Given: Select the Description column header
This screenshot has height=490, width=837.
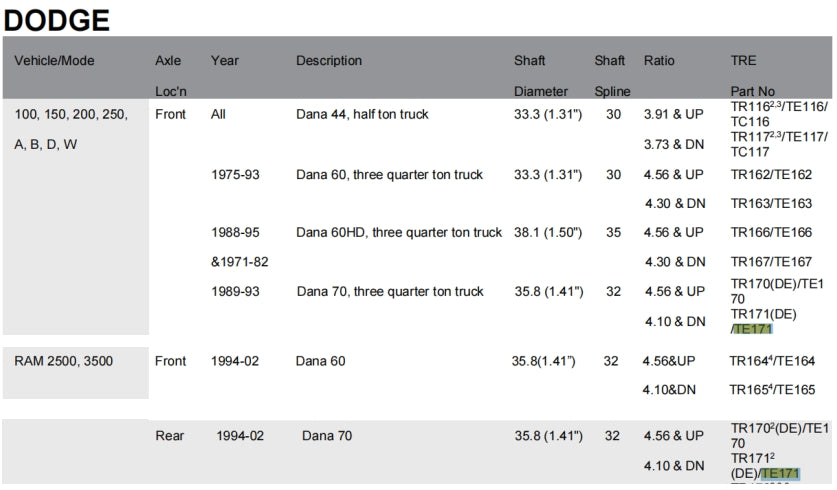Looking at the screenshot, I should pos(329,61).
